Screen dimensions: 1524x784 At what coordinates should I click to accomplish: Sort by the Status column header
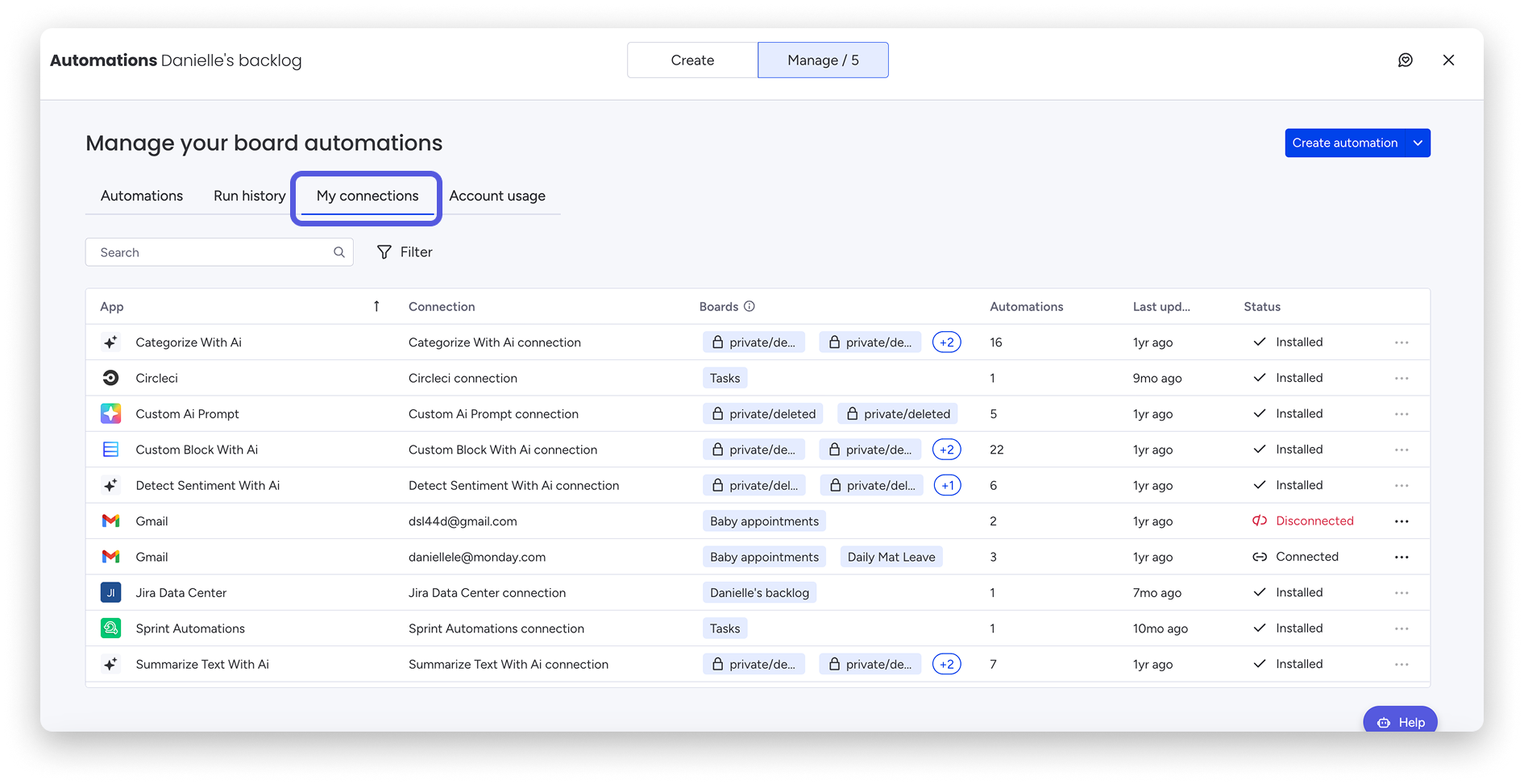pos(1262,306)
